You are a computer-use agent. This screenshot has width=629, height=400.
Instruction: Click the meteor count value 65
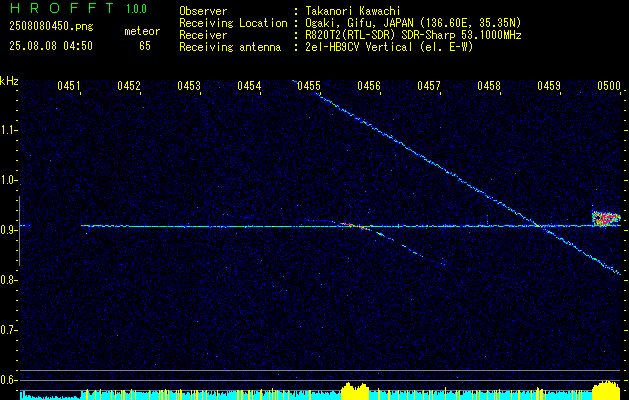[x=145, y=46]
